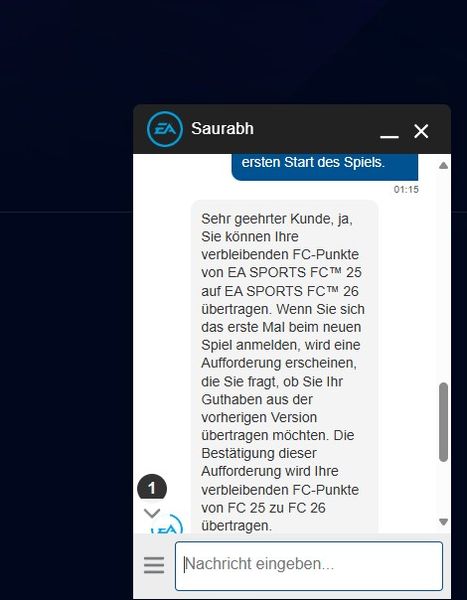This screenshot has width=467, height=600.
Task: Click the scroll-up arrow in the chat
Action: (443, 166)
